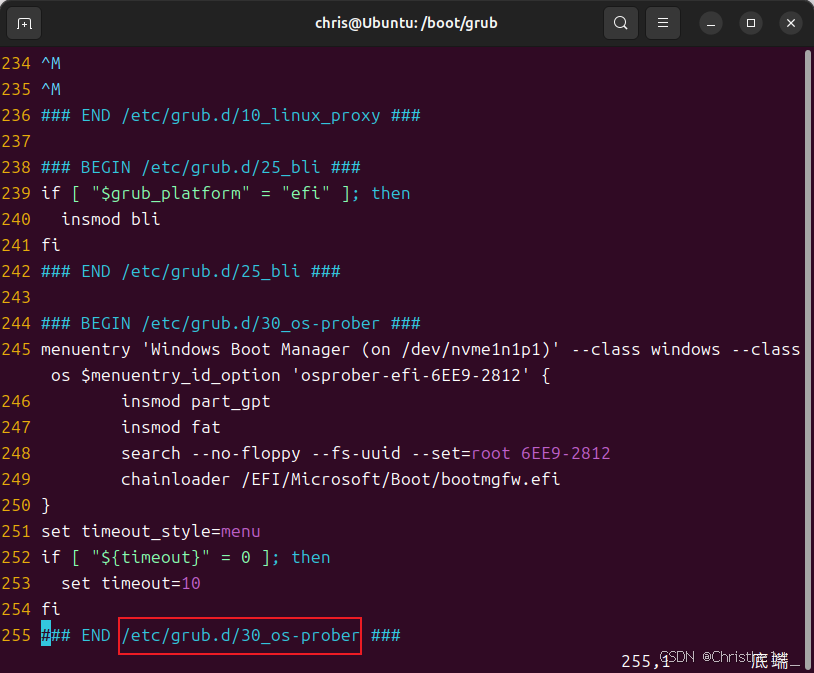The height and width of the screenshot is (673, 814).
Task: Click the insmod fat statement
Action: click(x=170, y=427)
